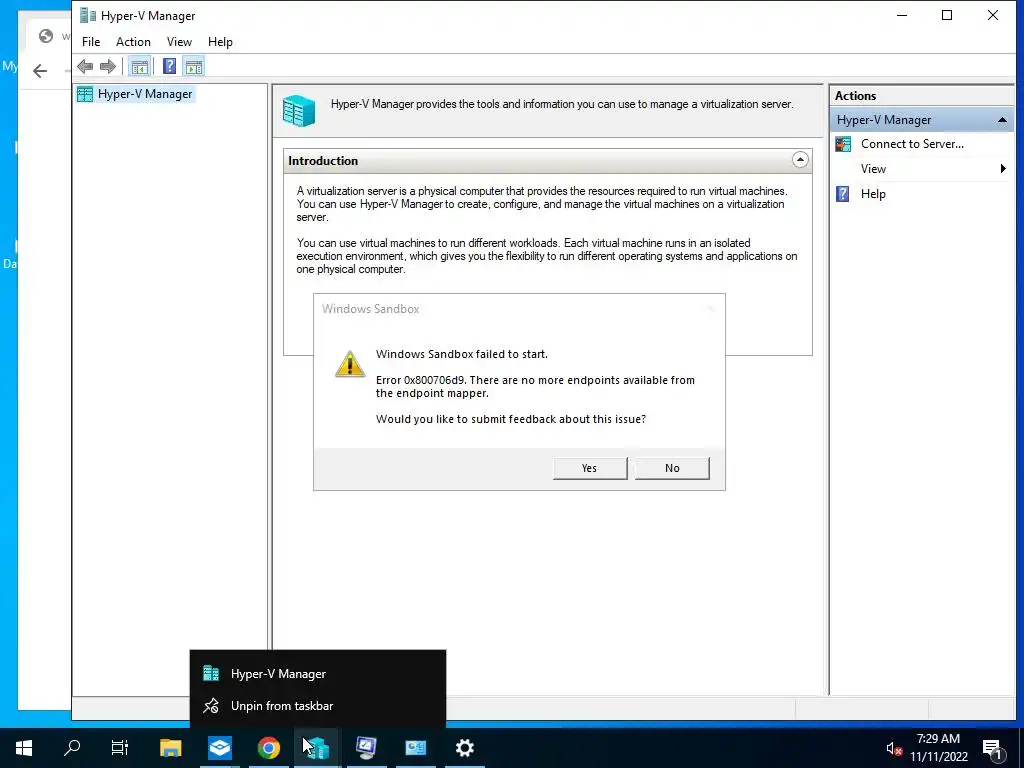Click the Hyper-V Manager title bar icon
Screen dimensions: 1024x768
88,15
